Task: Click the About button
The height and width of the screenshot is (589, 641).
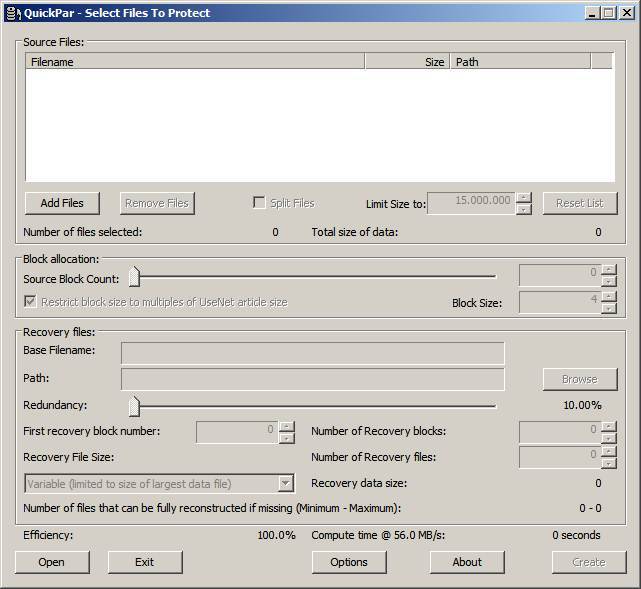Action: [467, 562]
